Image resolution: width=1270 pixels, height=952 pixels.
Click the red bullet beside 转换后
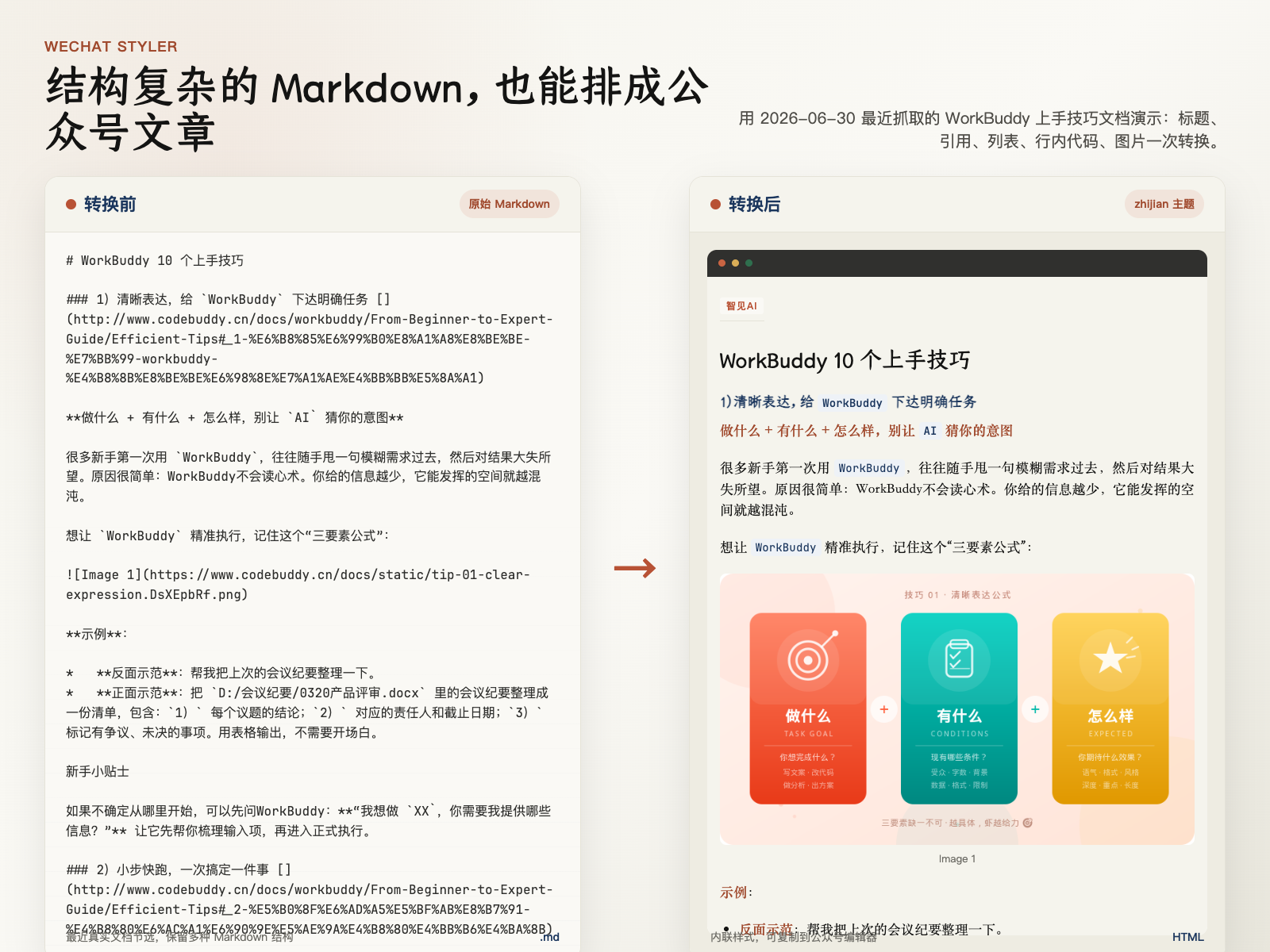pyautogui.click(x=715, y=205)
